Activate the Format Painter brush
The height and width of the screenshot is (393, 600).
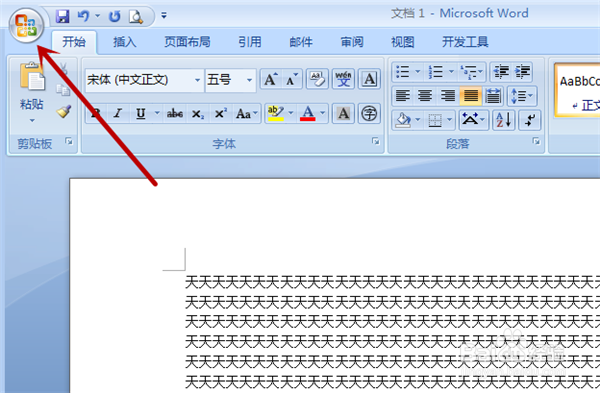coord(64,111)
